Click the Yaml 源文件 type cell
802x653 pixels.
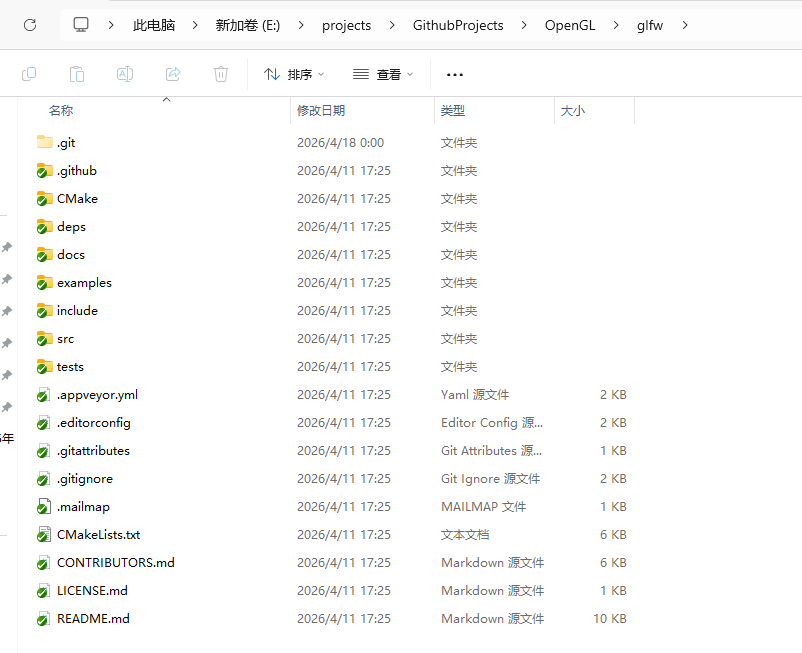click(x=475, y=395)
